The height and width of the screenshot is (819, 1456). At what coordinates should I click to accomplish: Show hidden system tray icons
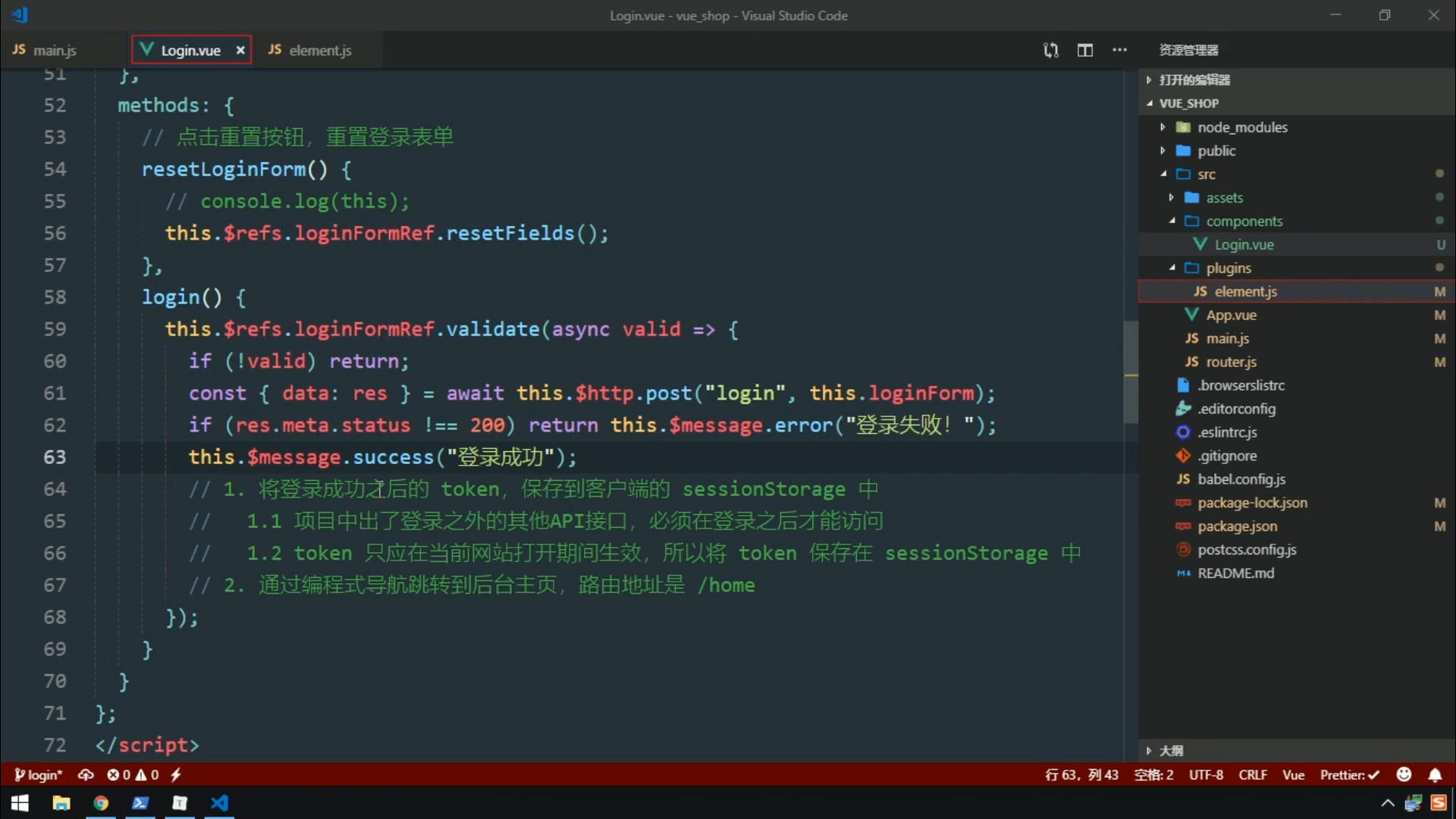point(1387,803)
